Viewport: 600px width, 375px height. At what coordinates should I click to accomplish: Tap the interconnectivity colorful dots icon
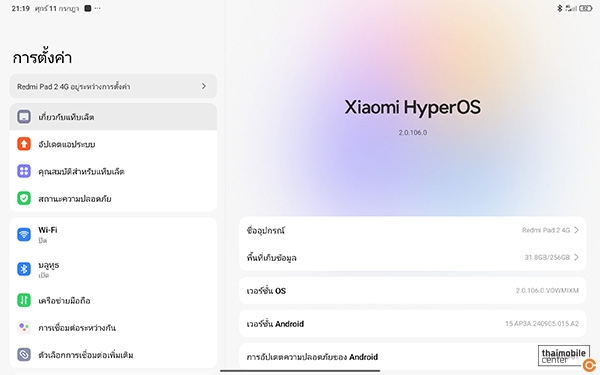24,328
